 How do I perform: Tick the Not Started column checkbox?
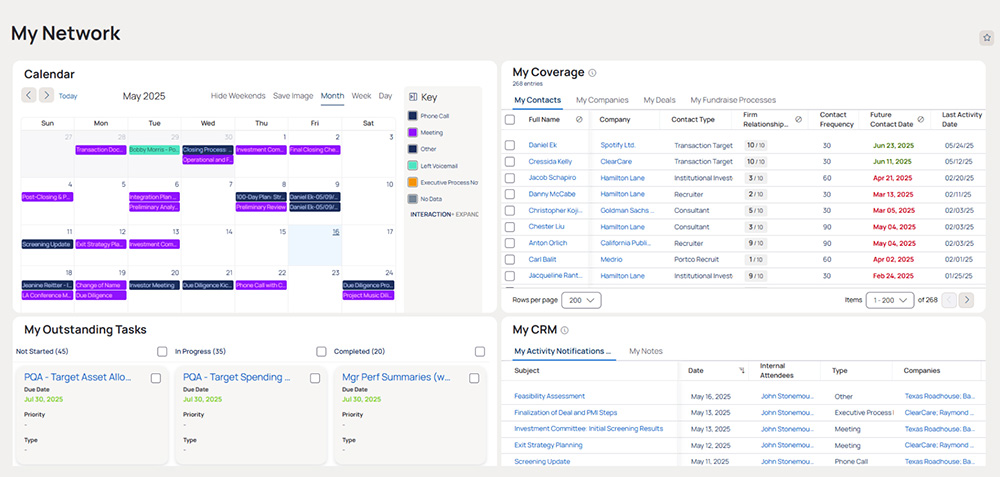(x=162, y=352)
